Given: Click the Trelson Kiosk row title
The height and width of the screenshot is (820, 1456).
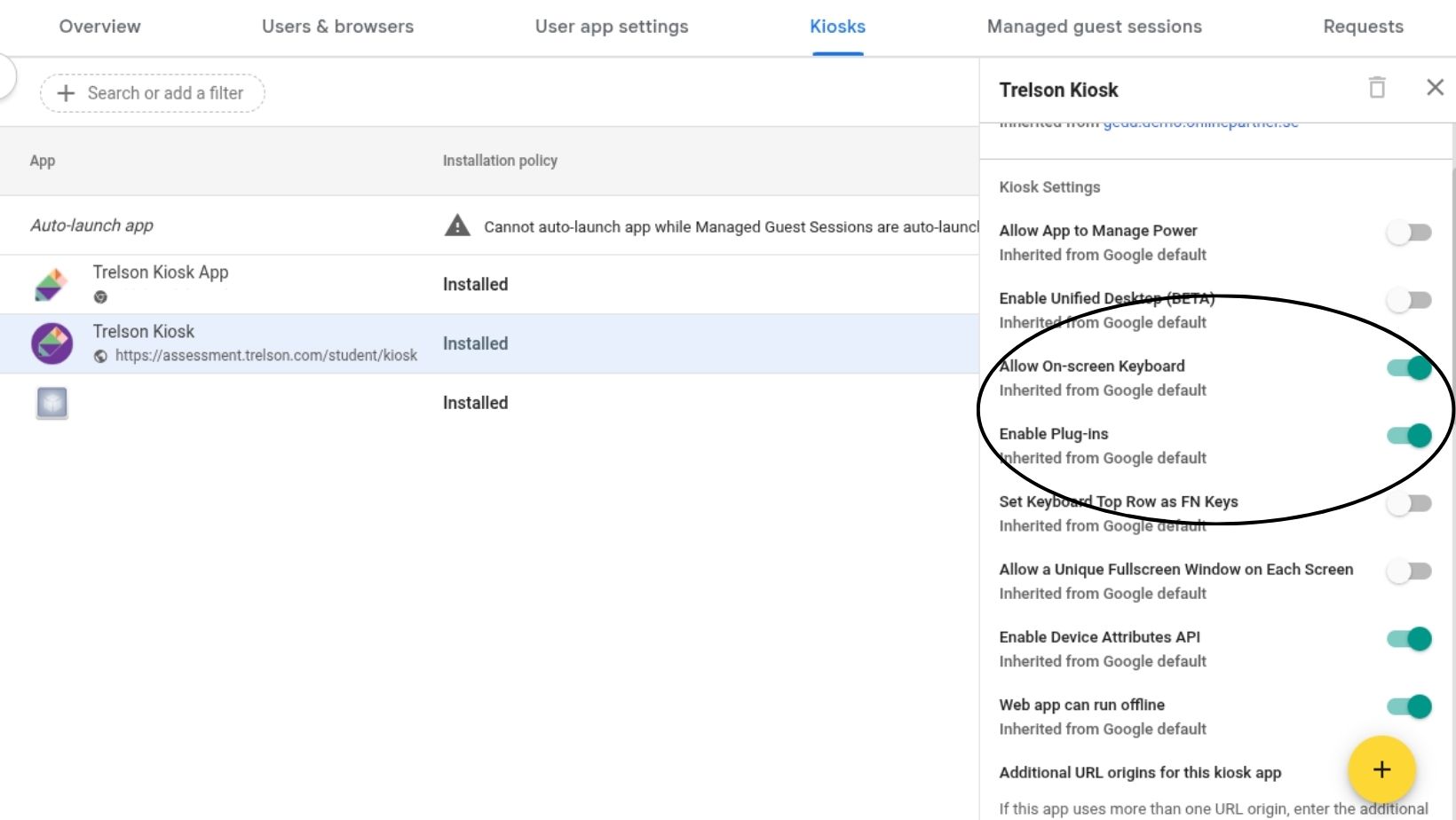Looking at the screenshot, I should click(143, 331).
